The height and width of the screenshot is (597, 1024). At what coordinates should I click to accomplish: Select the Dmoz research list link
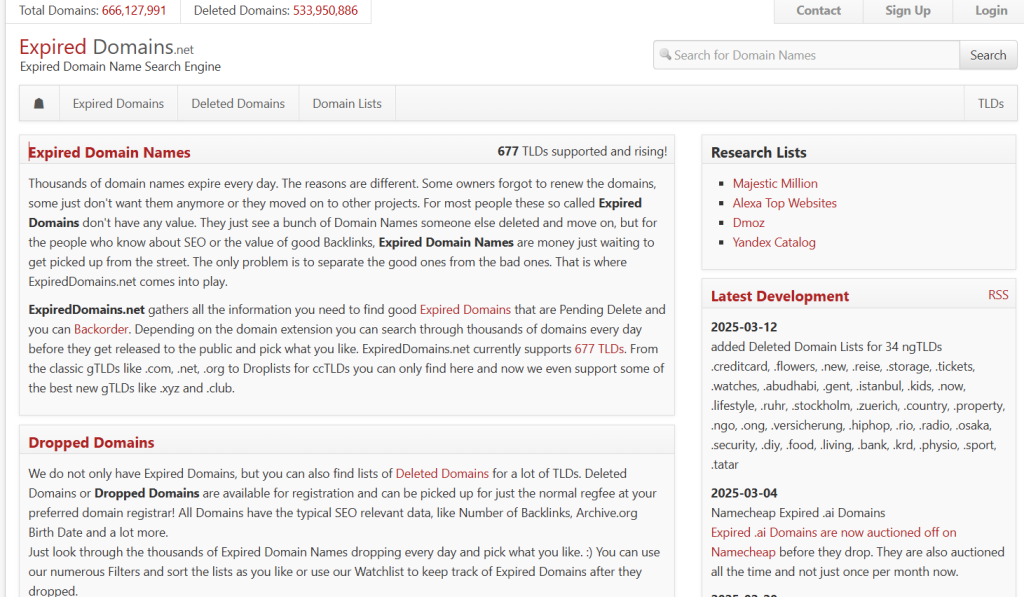748,222
